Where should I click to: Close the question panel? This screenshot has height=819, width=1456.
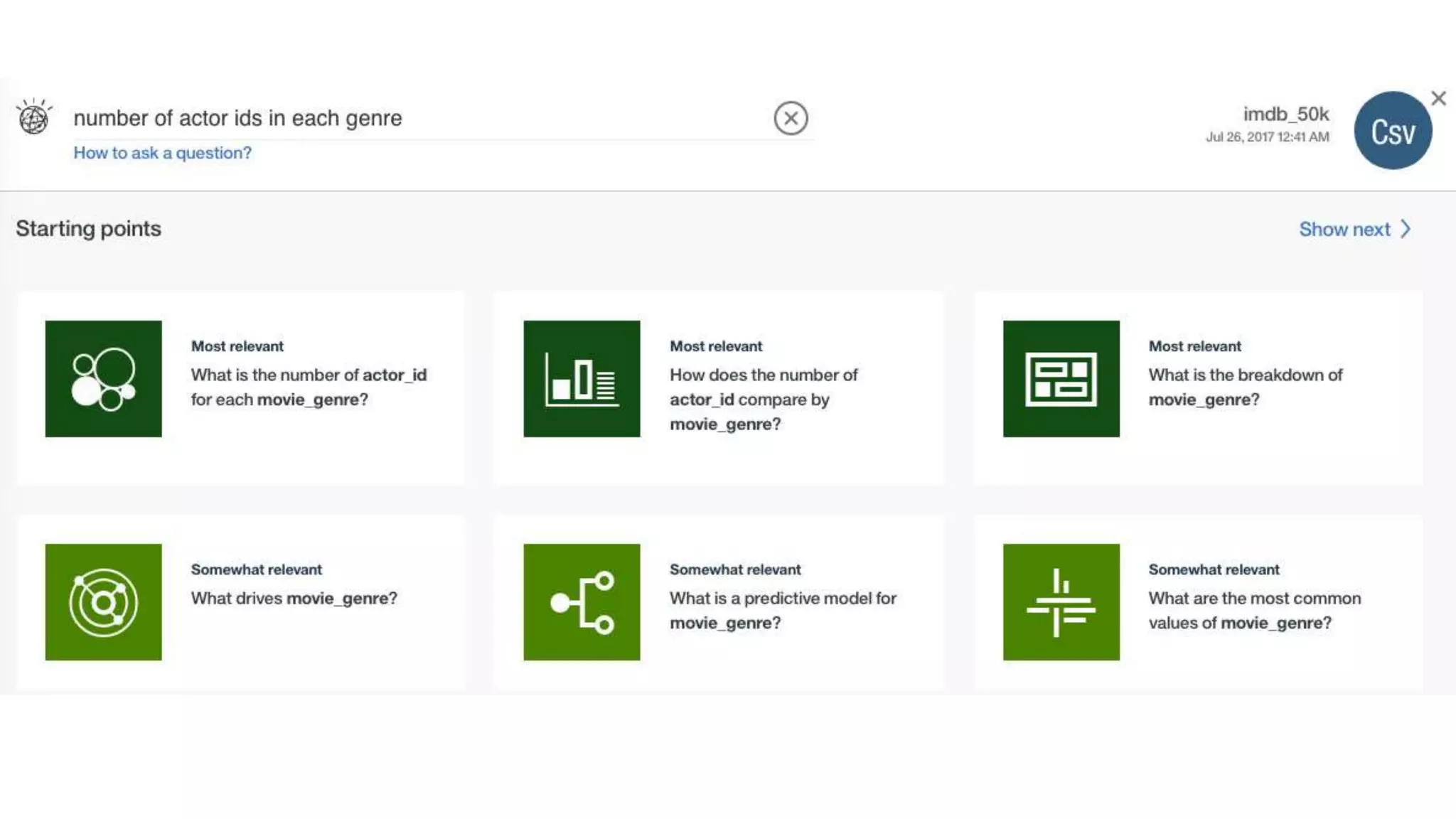[1438, 98]
